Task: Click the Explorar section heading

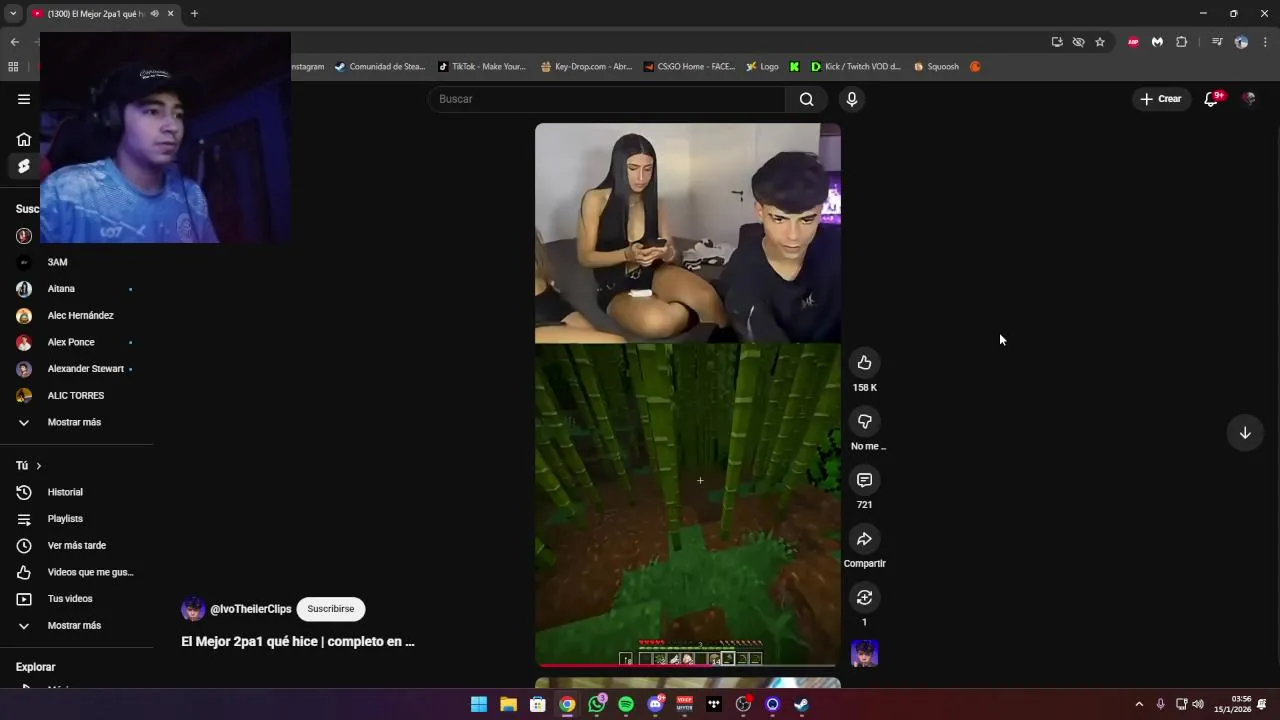Action: [35, 667]
